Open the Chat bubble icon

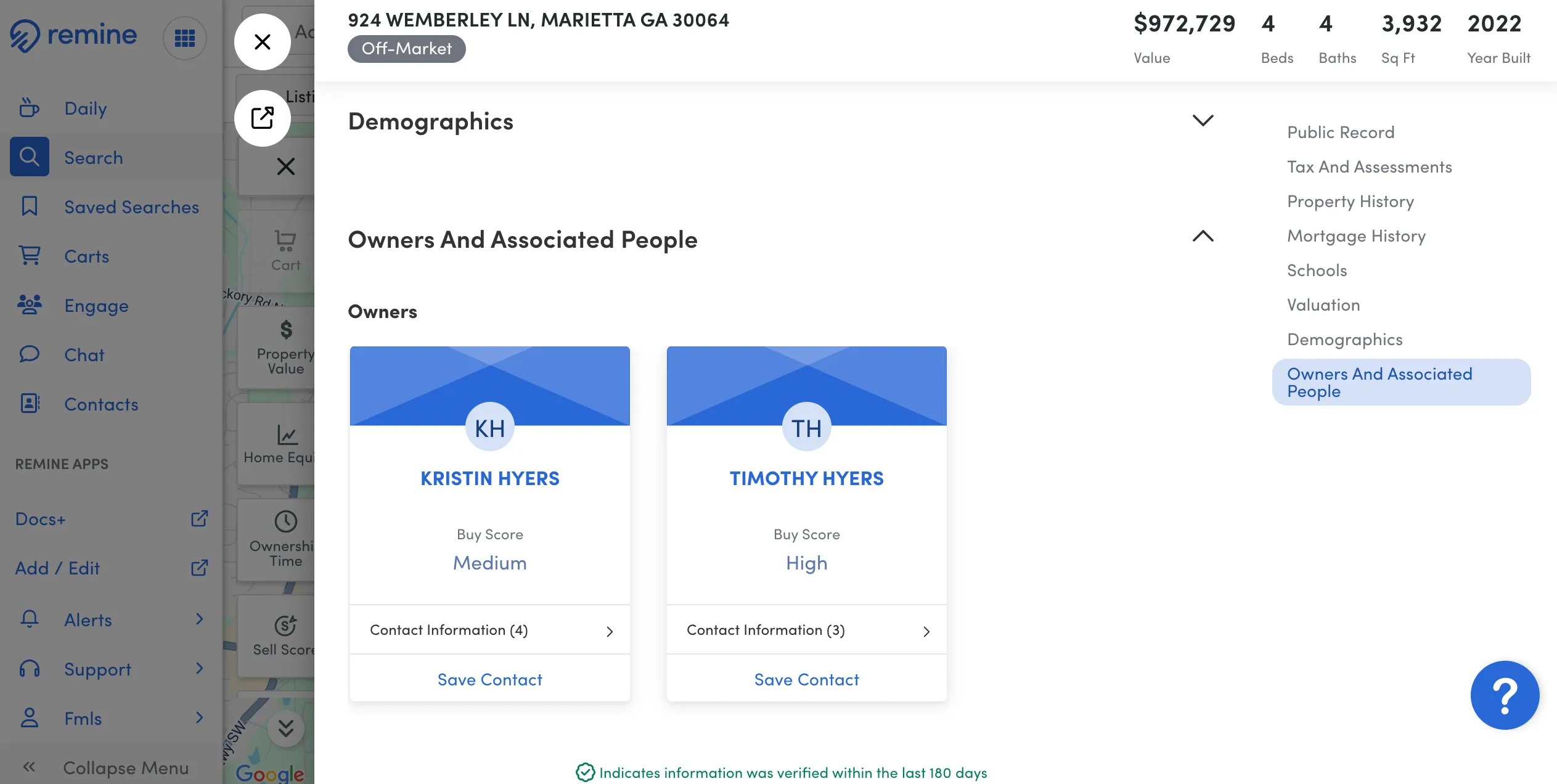pyautogui.click(x=29, y=354)
